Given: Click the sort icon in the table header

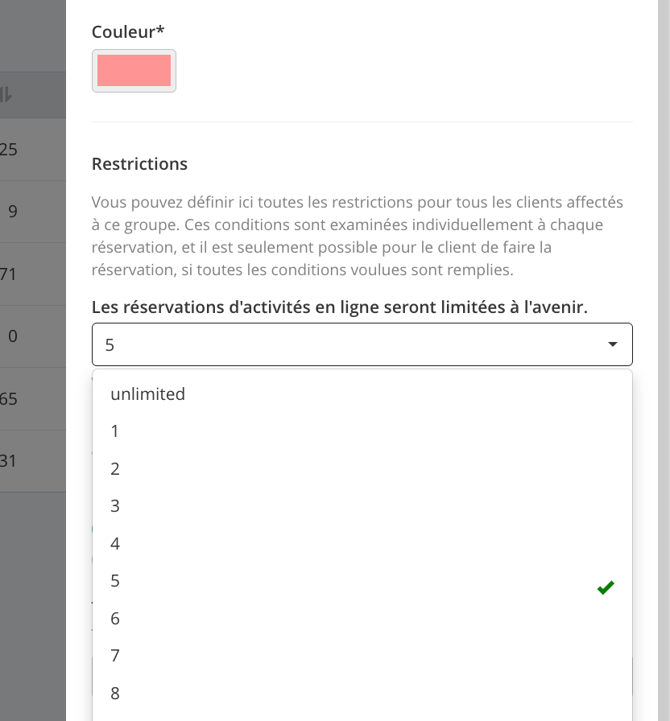Looking at the screenshot, I should [x=6, y=94].
